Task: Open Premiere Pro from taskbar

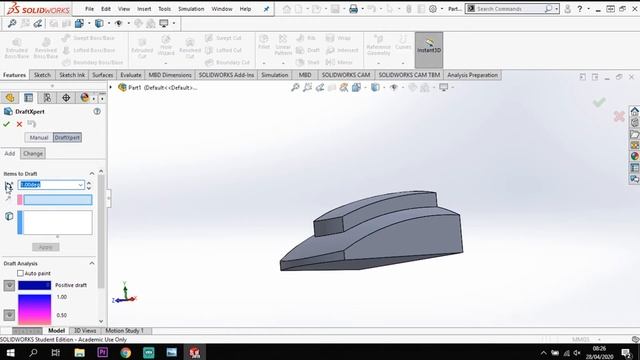Action: (x=102, y=352)
